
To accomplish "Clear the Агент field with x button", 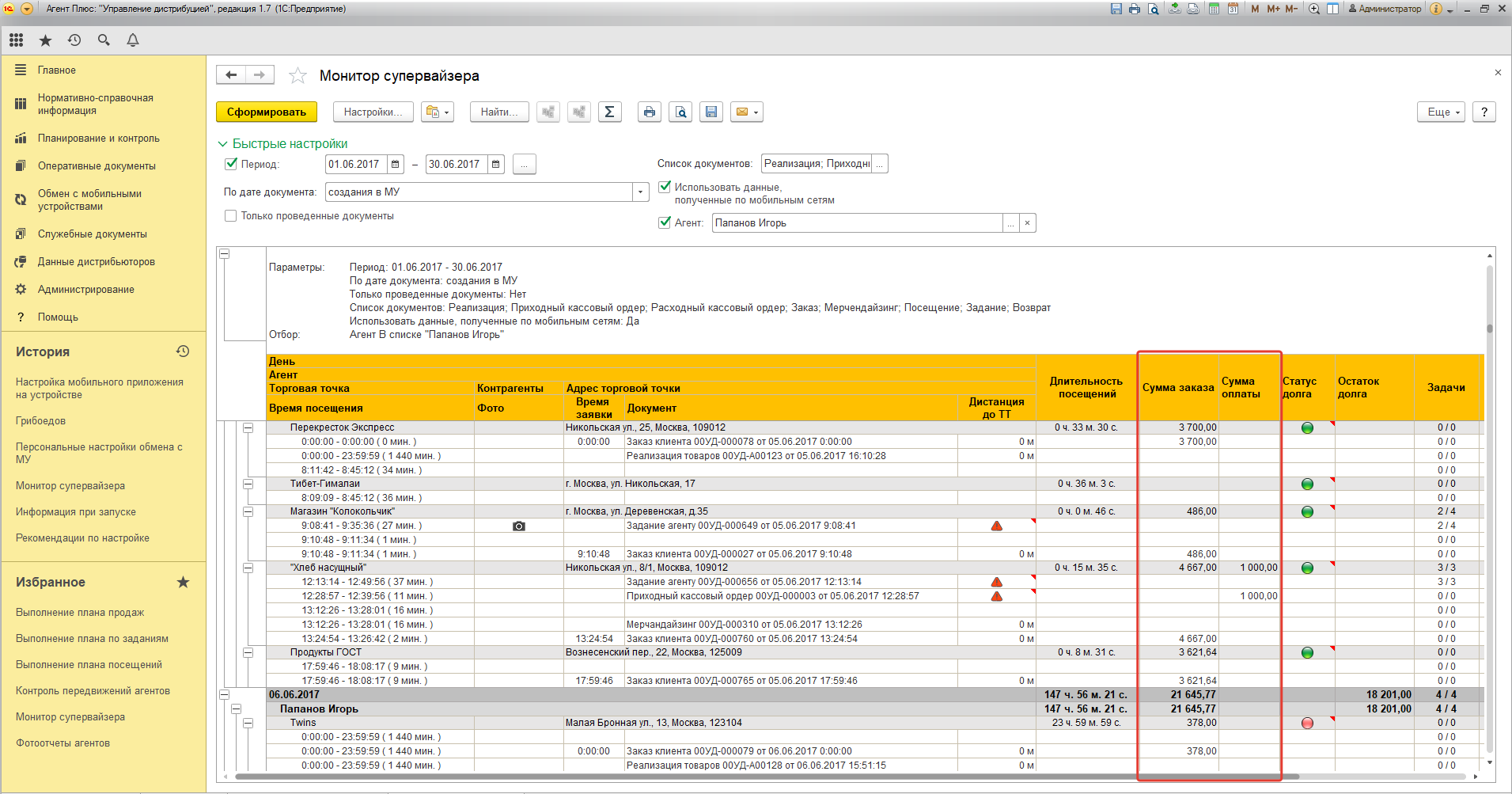I will [1027, 222].
